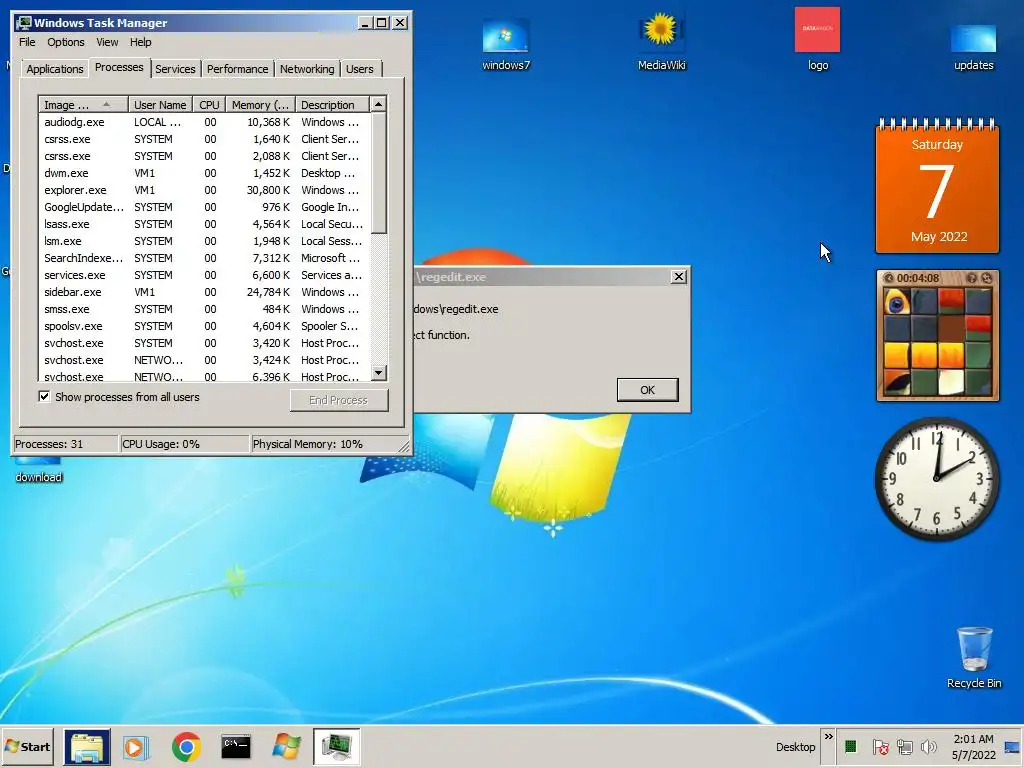
Task: Click the puzzle gadget solve button
Action: (x=987, y=278)
